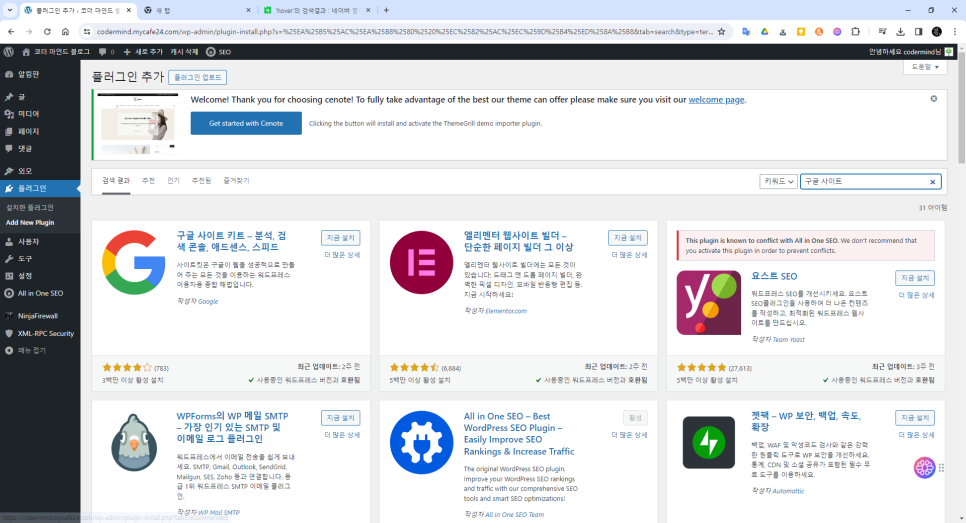Click All in One SEO gear logo
Image resolution: width=966 pixels, height=523 pixels.
tap(421, 442)
